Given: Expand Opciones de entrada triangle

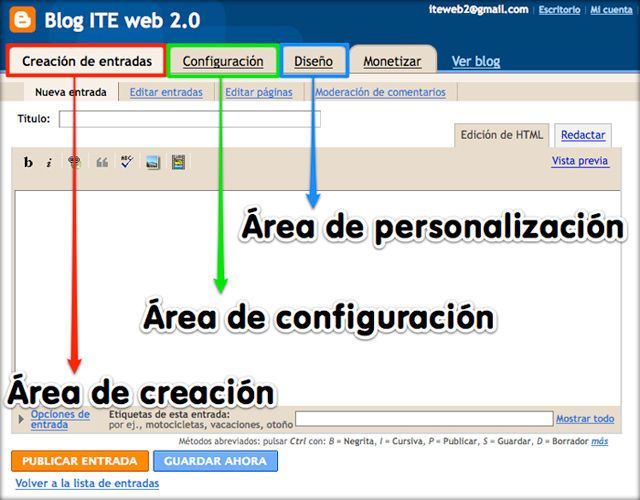Looking at the screenshot, I should (22, 420).
